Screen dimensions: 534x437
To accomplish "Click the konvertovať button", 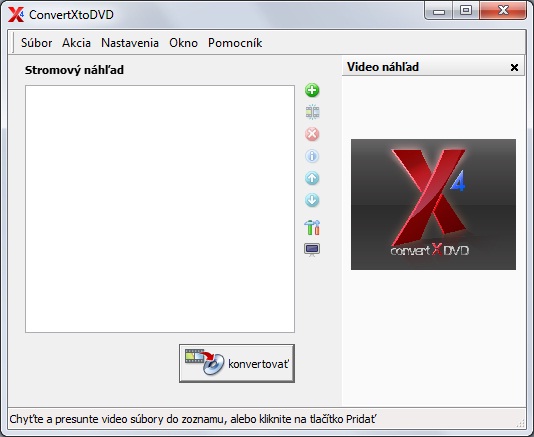I will 237,363.
